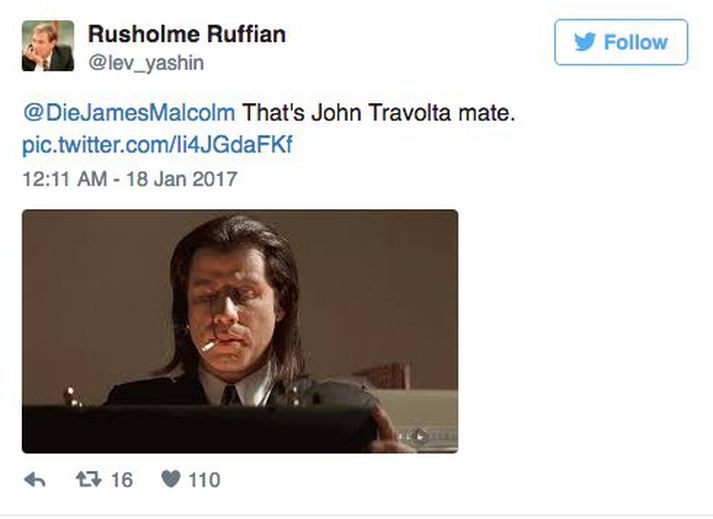Image resolution: width=713 pixels, height=519 pixels.
Task: Open the @DieJamesMalcolm mention
Action: 129,112
